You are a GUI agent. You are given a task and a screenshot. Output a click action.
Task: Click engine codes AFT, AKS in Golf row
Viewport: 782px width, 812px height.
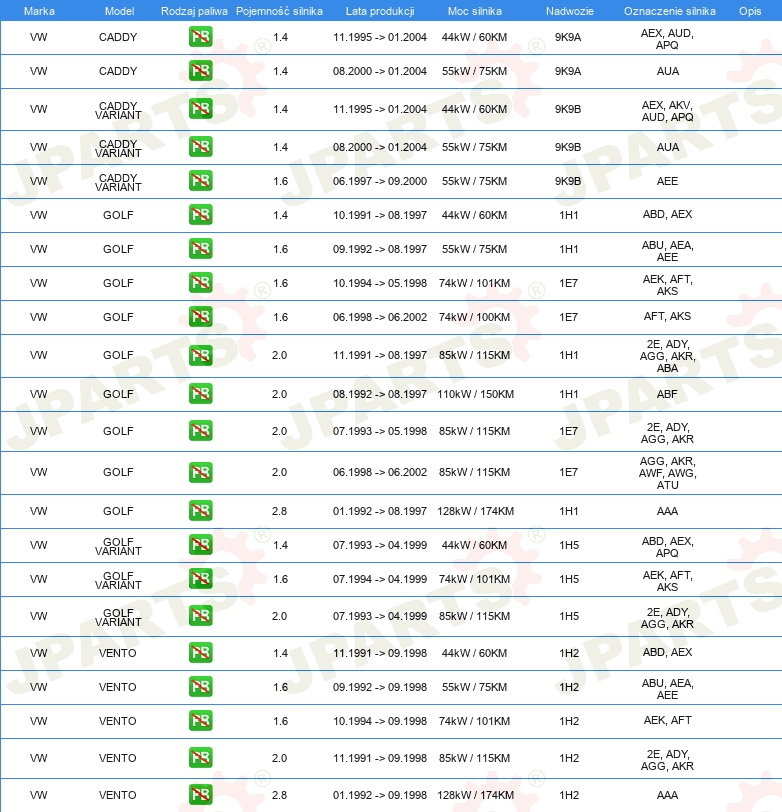[667, 316]
